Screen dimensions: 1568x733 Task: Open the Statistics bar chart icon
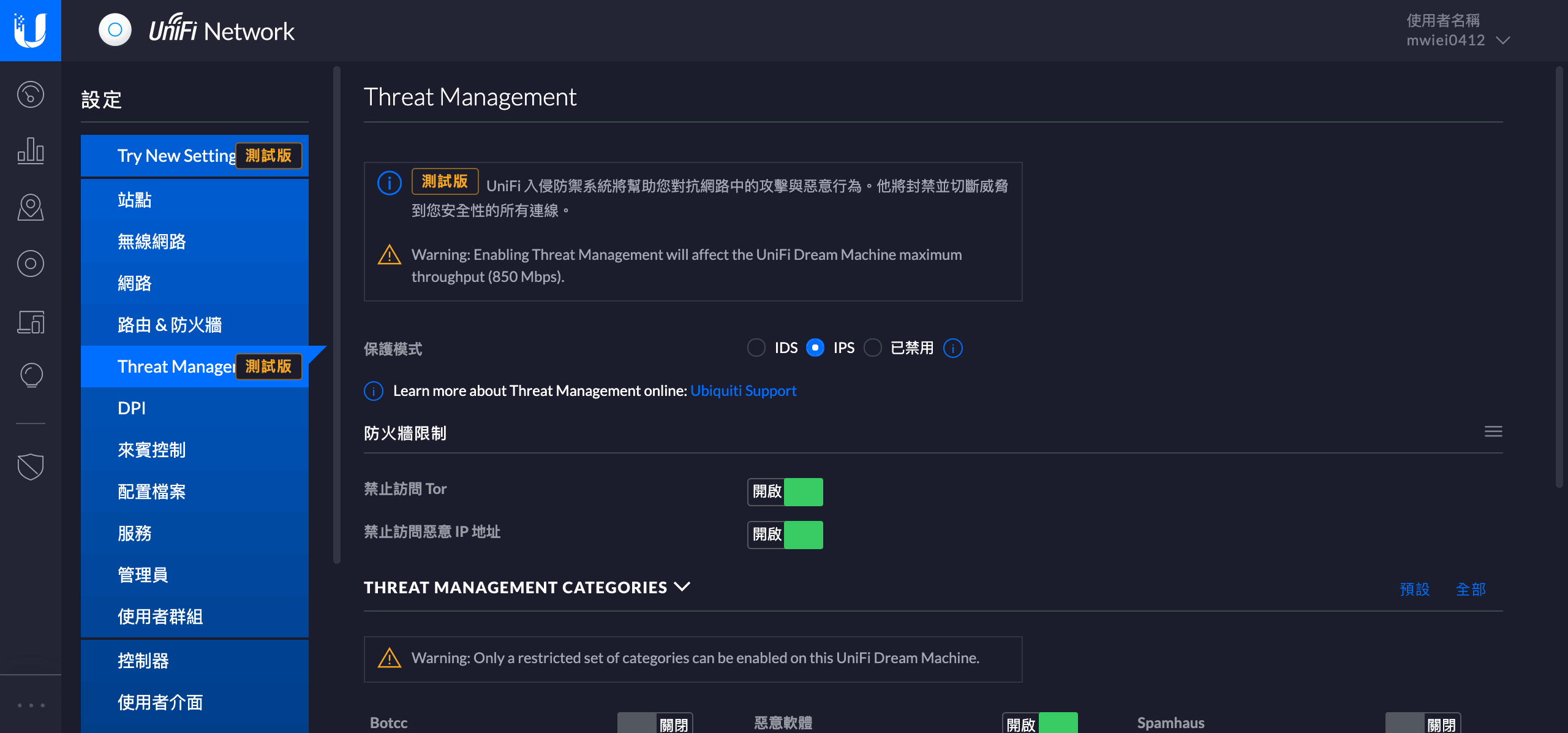pyautogui.click(x=31, y=151)
